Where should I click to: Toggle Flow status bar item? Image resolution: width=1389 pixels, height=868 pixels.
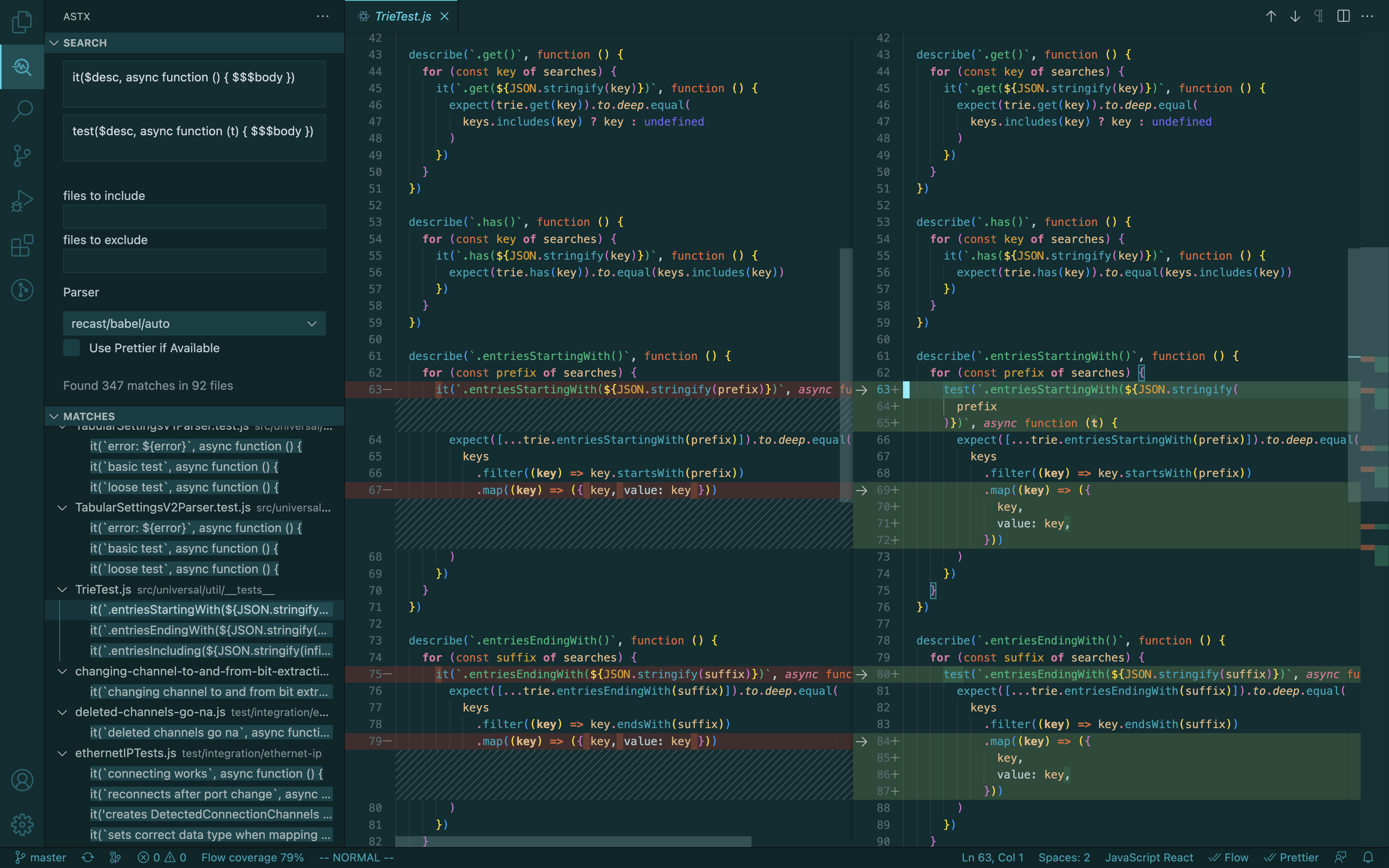(x=1229, y=857)
